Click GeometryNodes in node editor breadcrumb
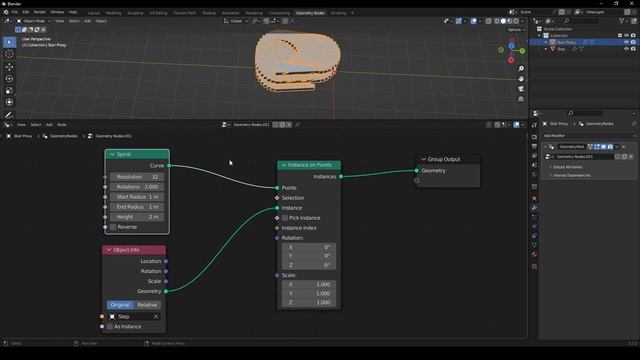Viewport: 640px width, 360px height. click(x=64, y=136)
